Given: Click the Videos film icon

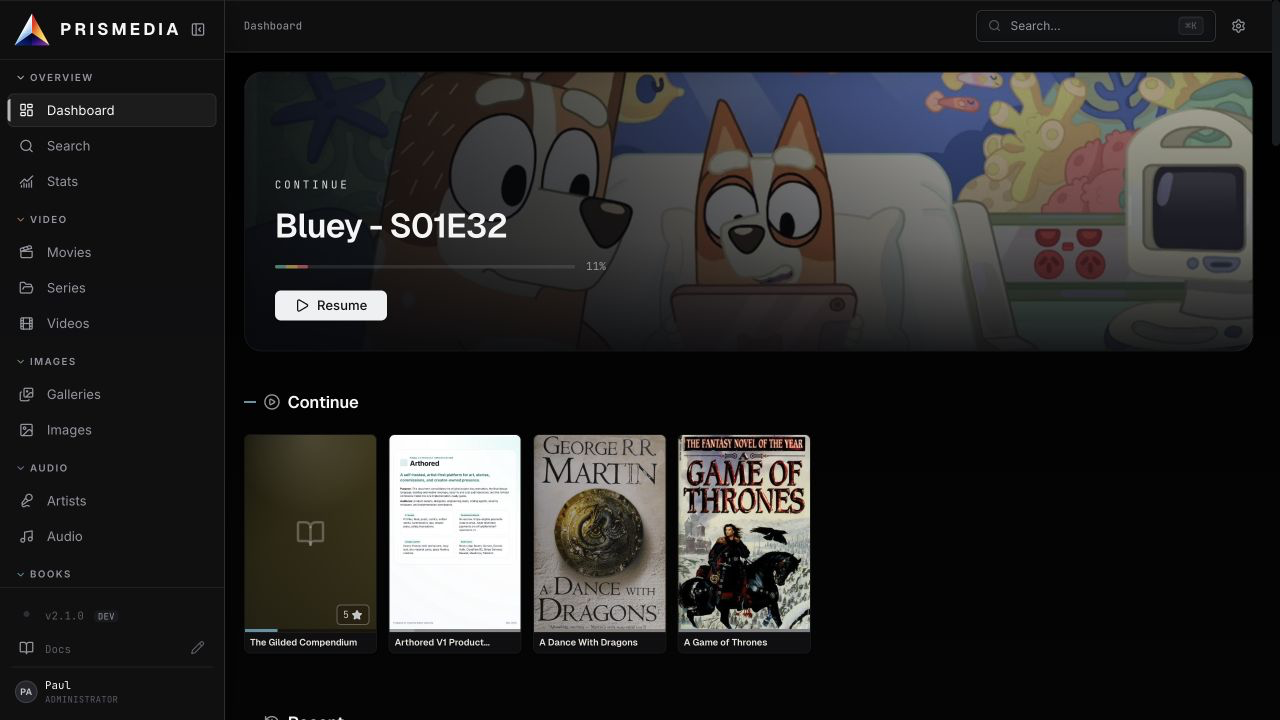Looking at the screenshot, I should pos(27,323).
